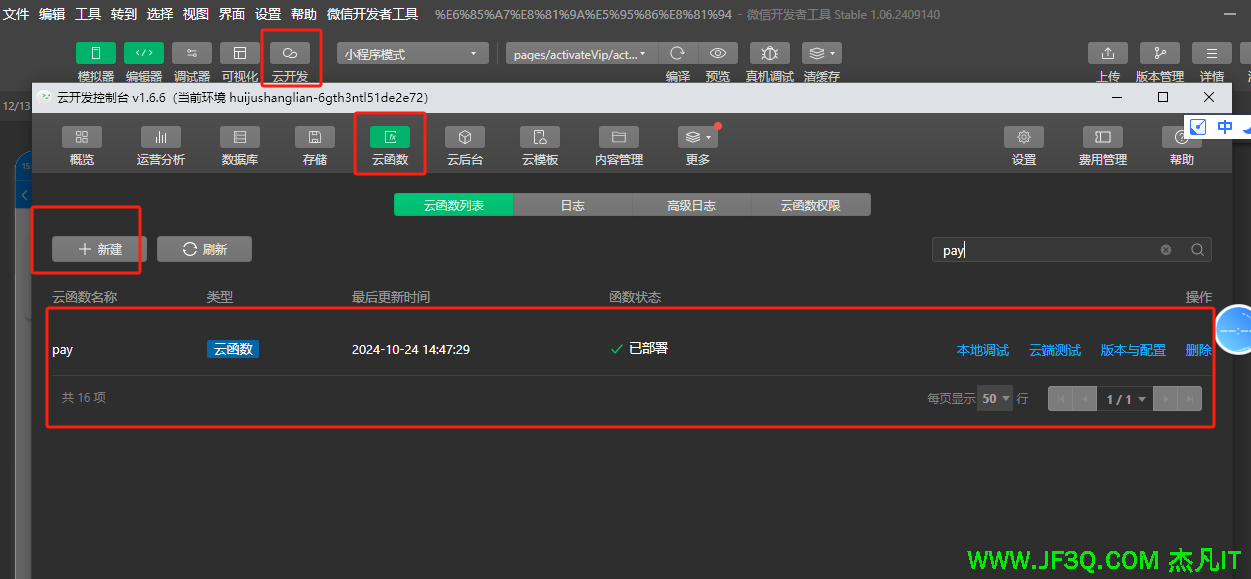Open the 每页显示 50 rows dropdown

(x=995, y=398)
